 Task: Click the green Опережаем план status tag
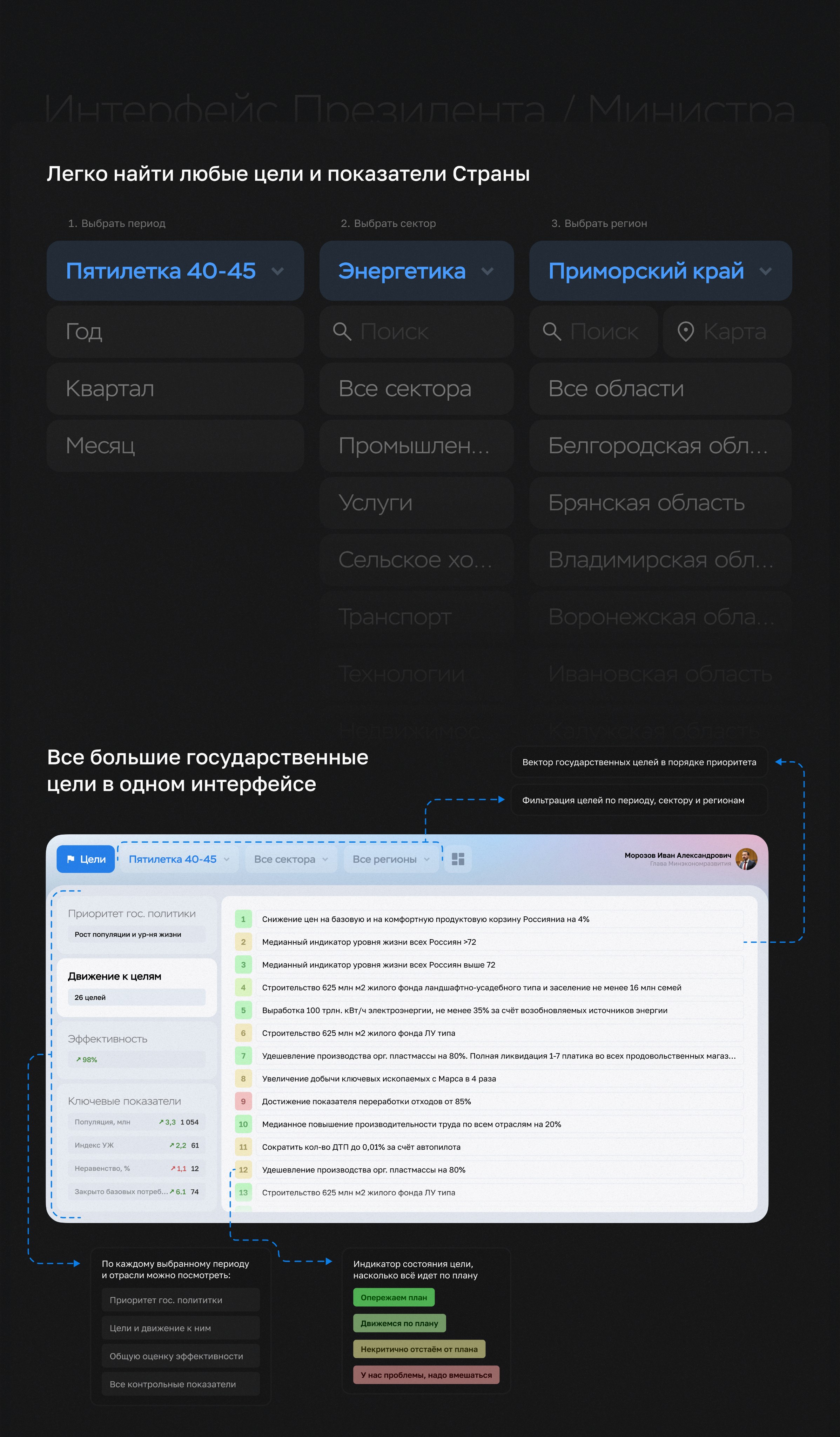[394, 1297]
